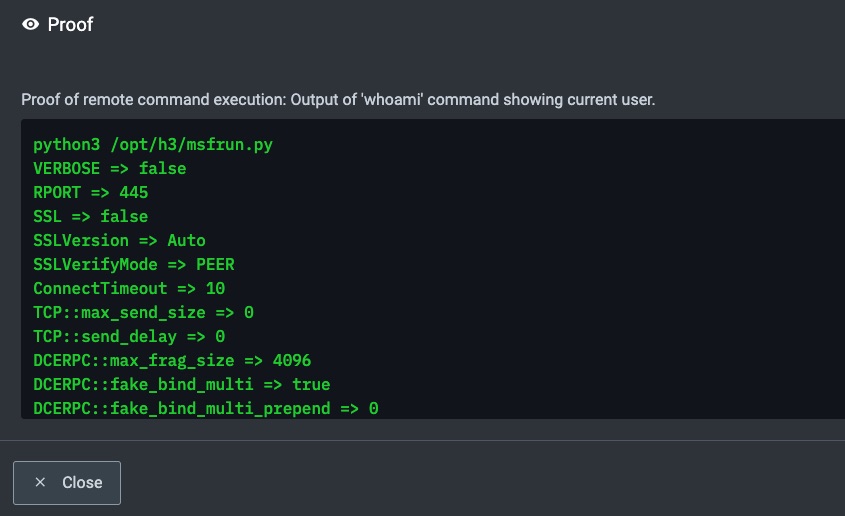Click the 'whoami' word in description
Viewport: 845px width, 516px height.
392,100
